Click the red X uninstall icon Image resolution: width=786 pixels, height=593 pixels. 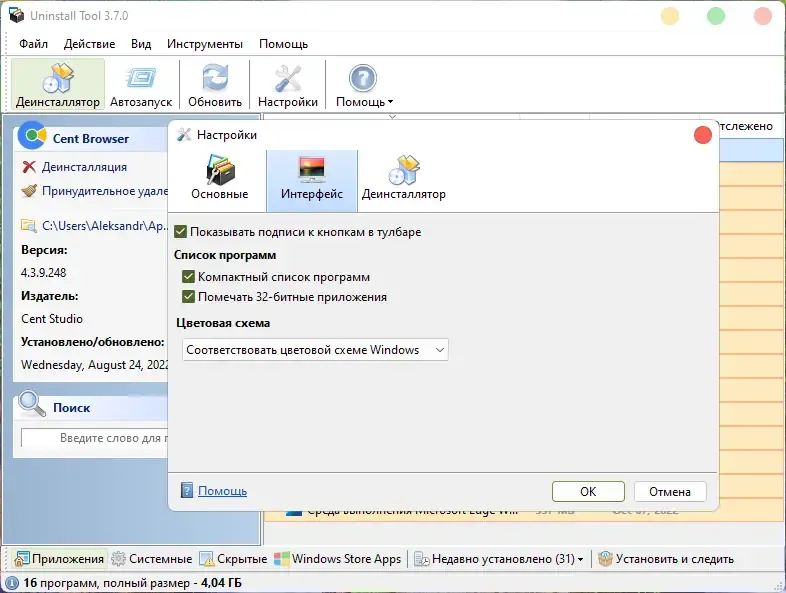pyautogui.click(x=29, y=167)
